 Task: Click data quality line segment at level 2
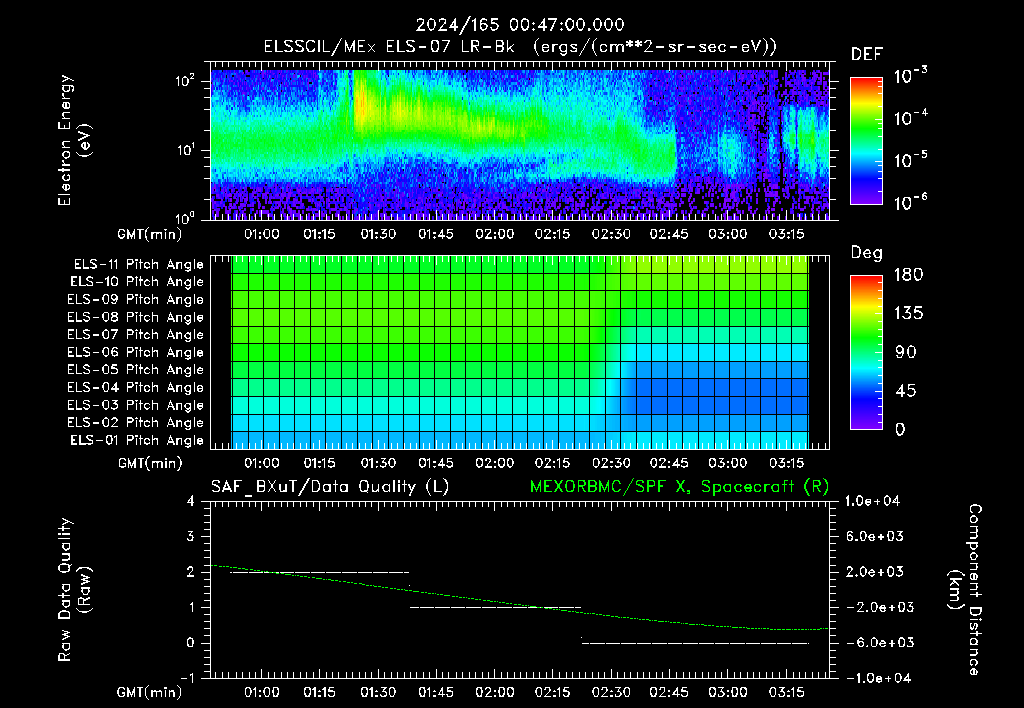[x=320, y=572]
